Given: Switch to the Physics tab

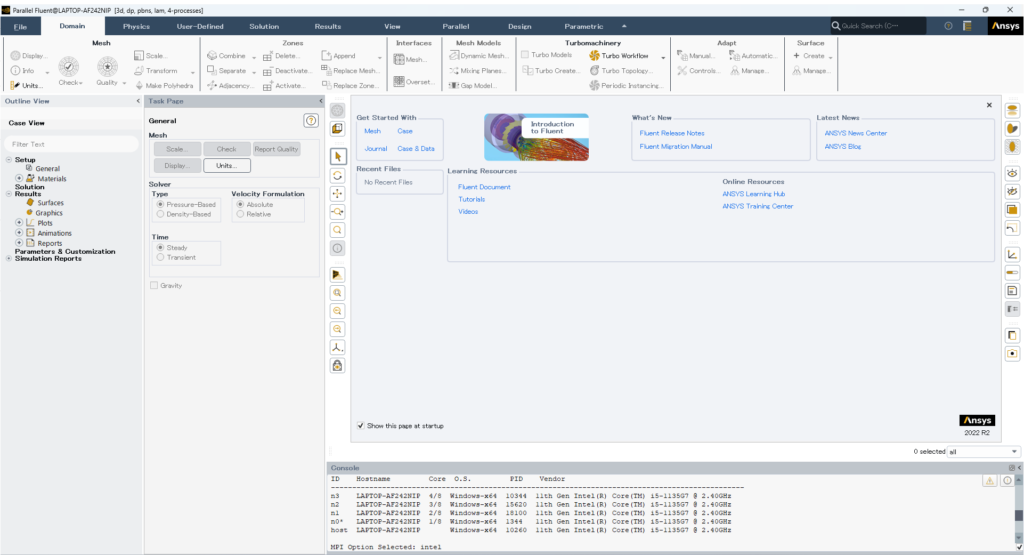Looking at the screenshot, I should tap(136, 26).
